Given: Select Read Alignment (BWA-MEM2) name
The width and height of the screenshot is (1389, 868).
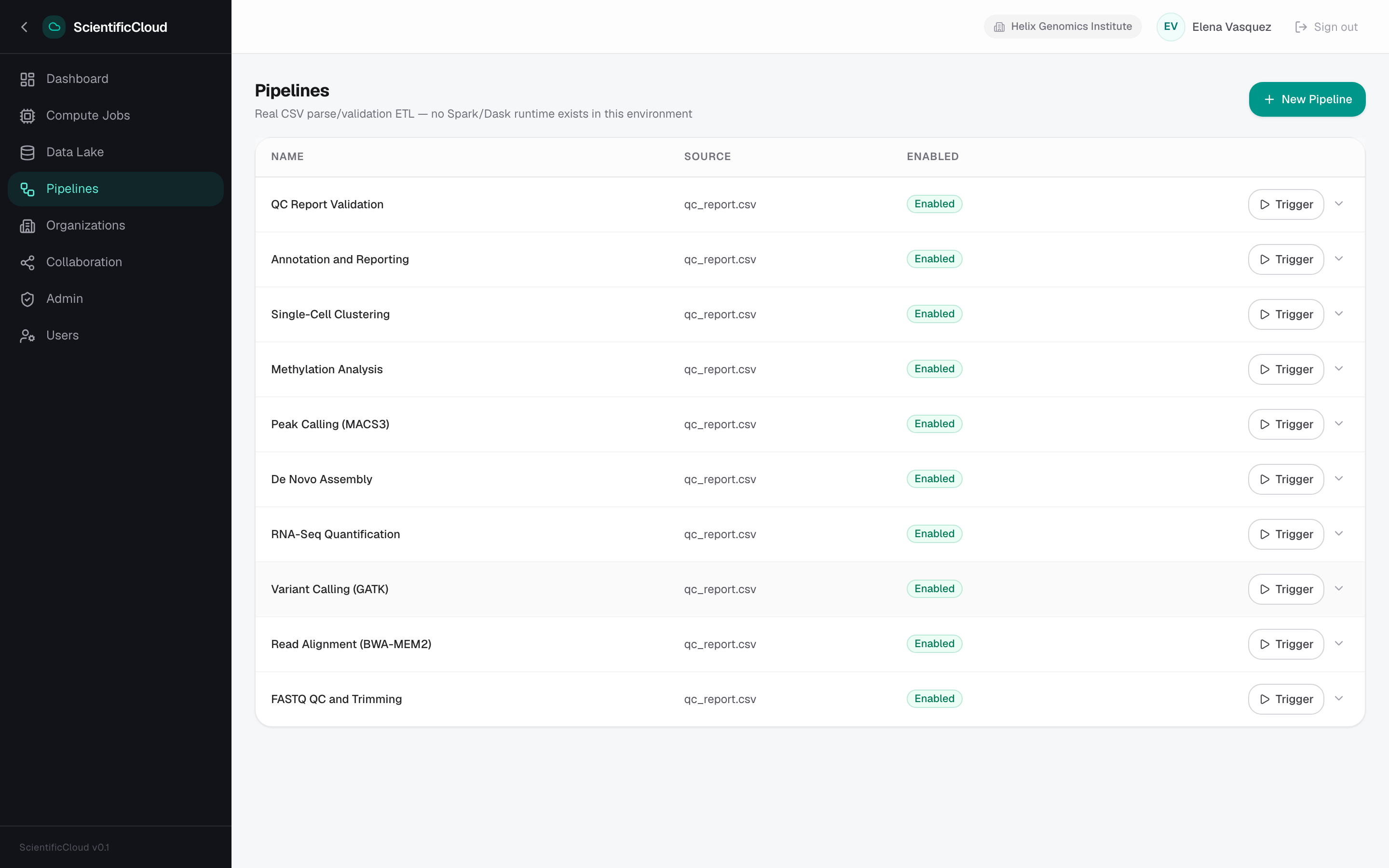Looking at the screenshot, I should [351, 644].
